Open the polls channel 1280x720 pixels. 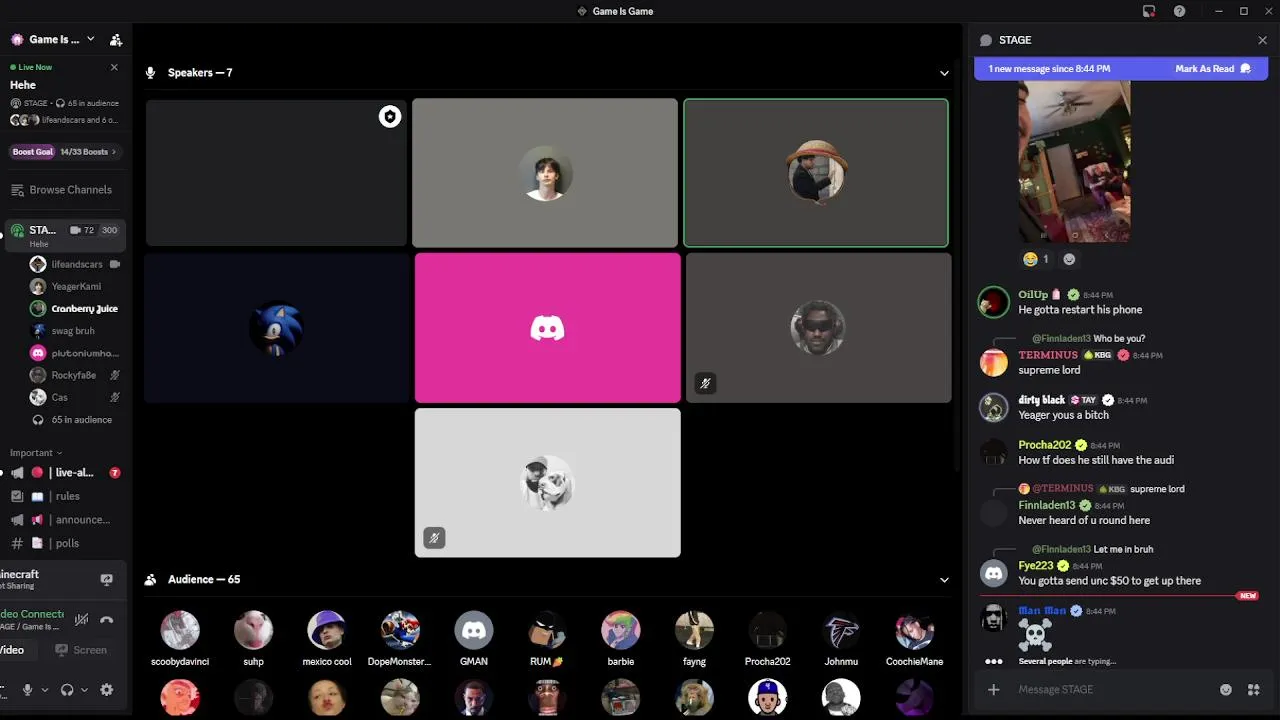[65, 543]
